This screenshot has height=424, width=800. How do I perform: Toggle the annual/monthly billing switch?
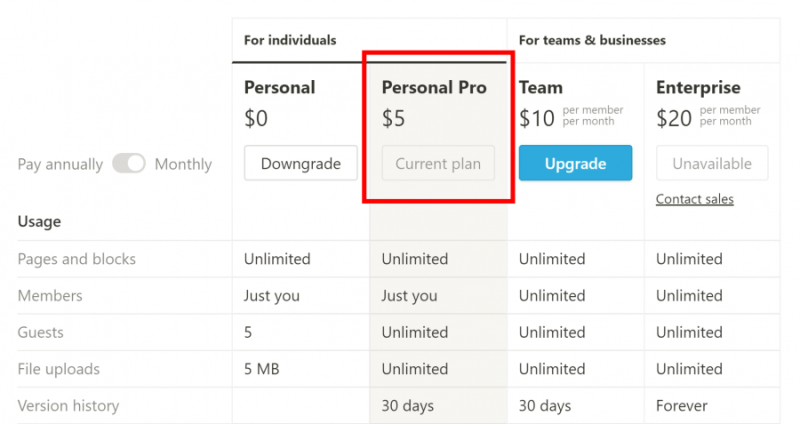128,164
